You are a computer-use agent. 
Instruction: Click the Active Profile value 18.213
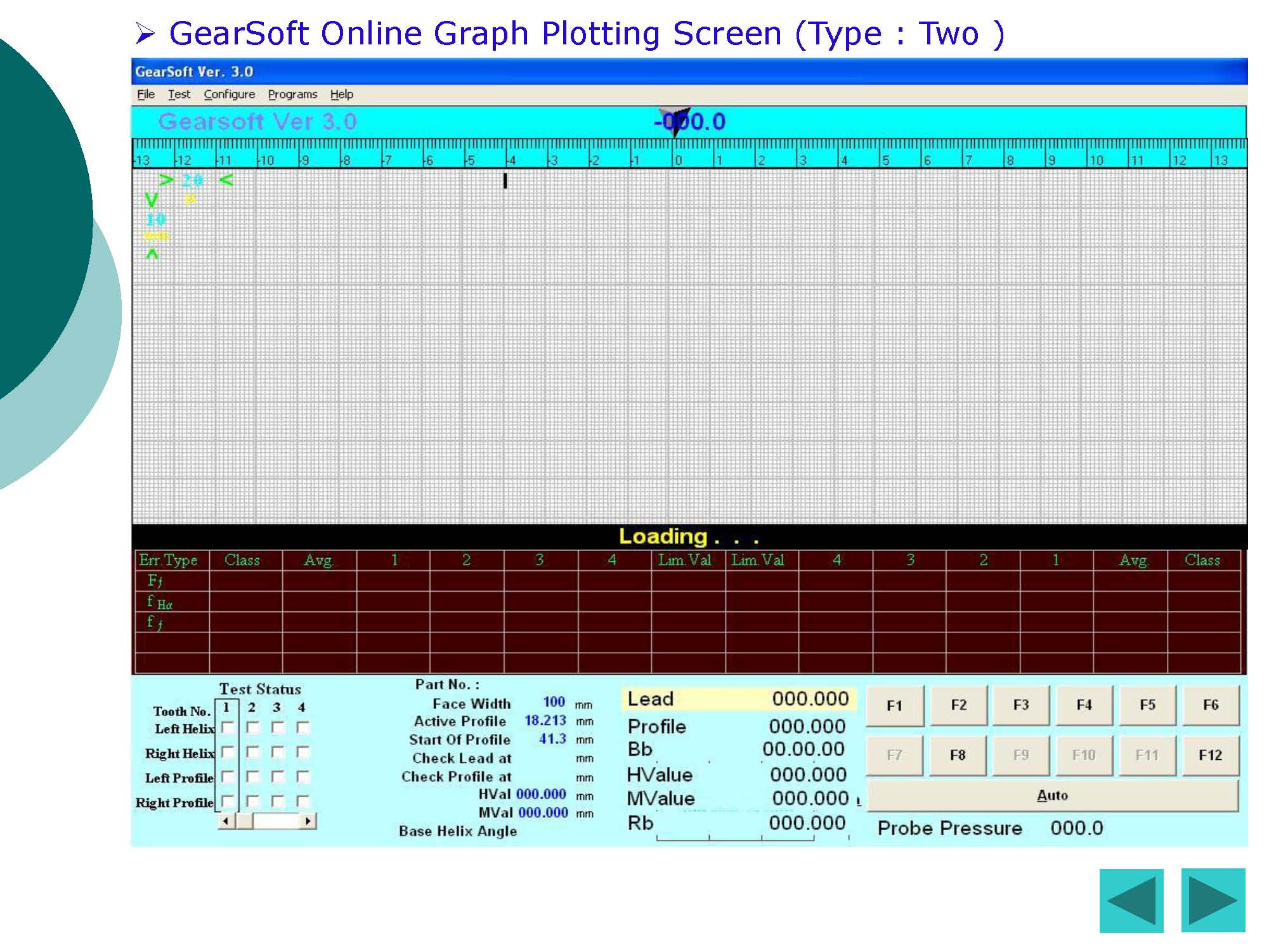click(x=545, y=721)
